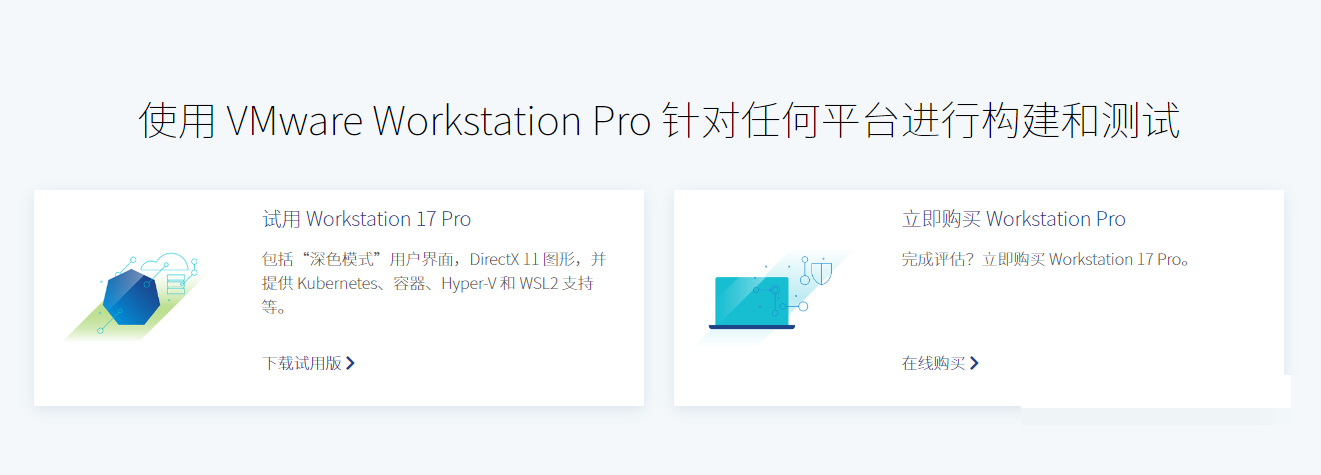Open the 下载试用版 download link
The image size is (1321, 475).
point(308,363)
